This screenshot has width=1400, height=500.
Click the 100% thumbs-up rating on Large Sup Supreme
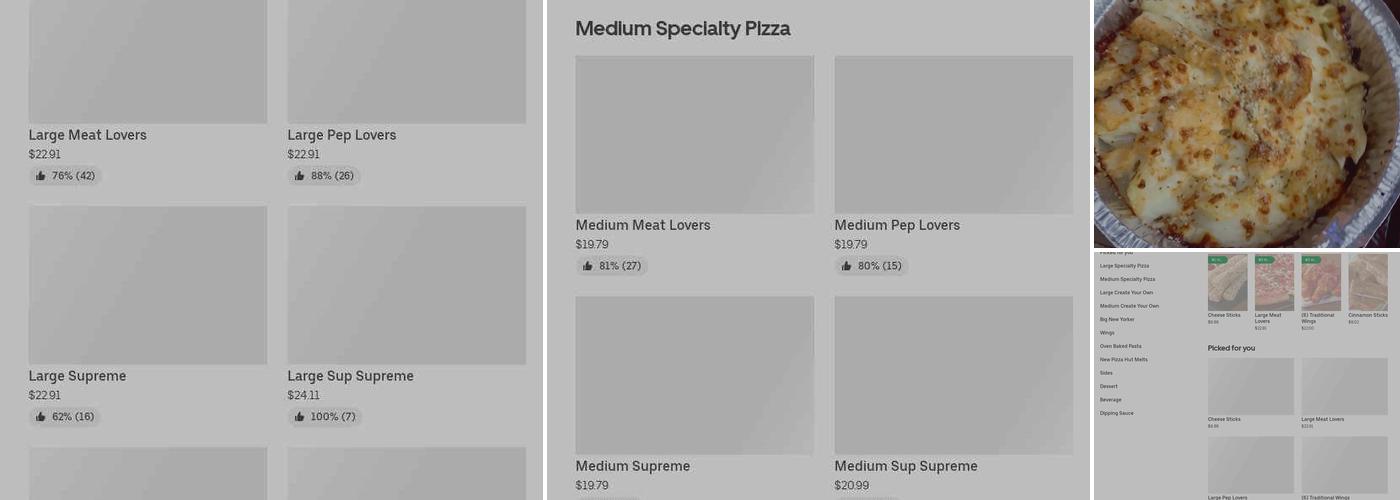325,417
